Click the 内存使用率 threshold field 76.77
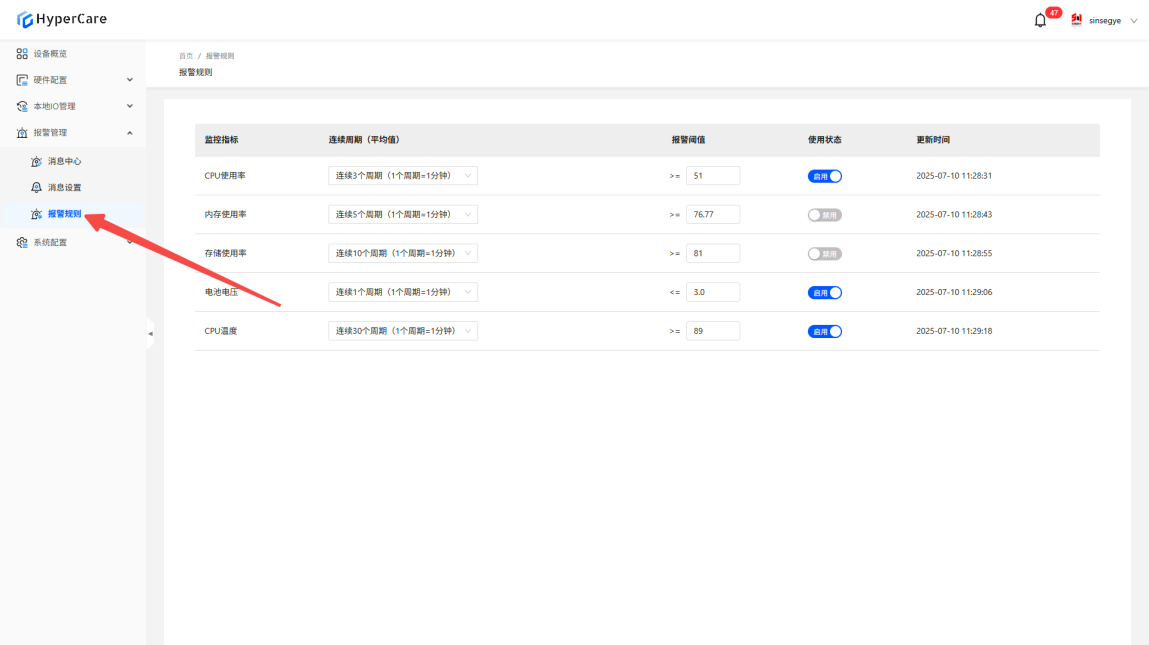 tap(713, 215)
